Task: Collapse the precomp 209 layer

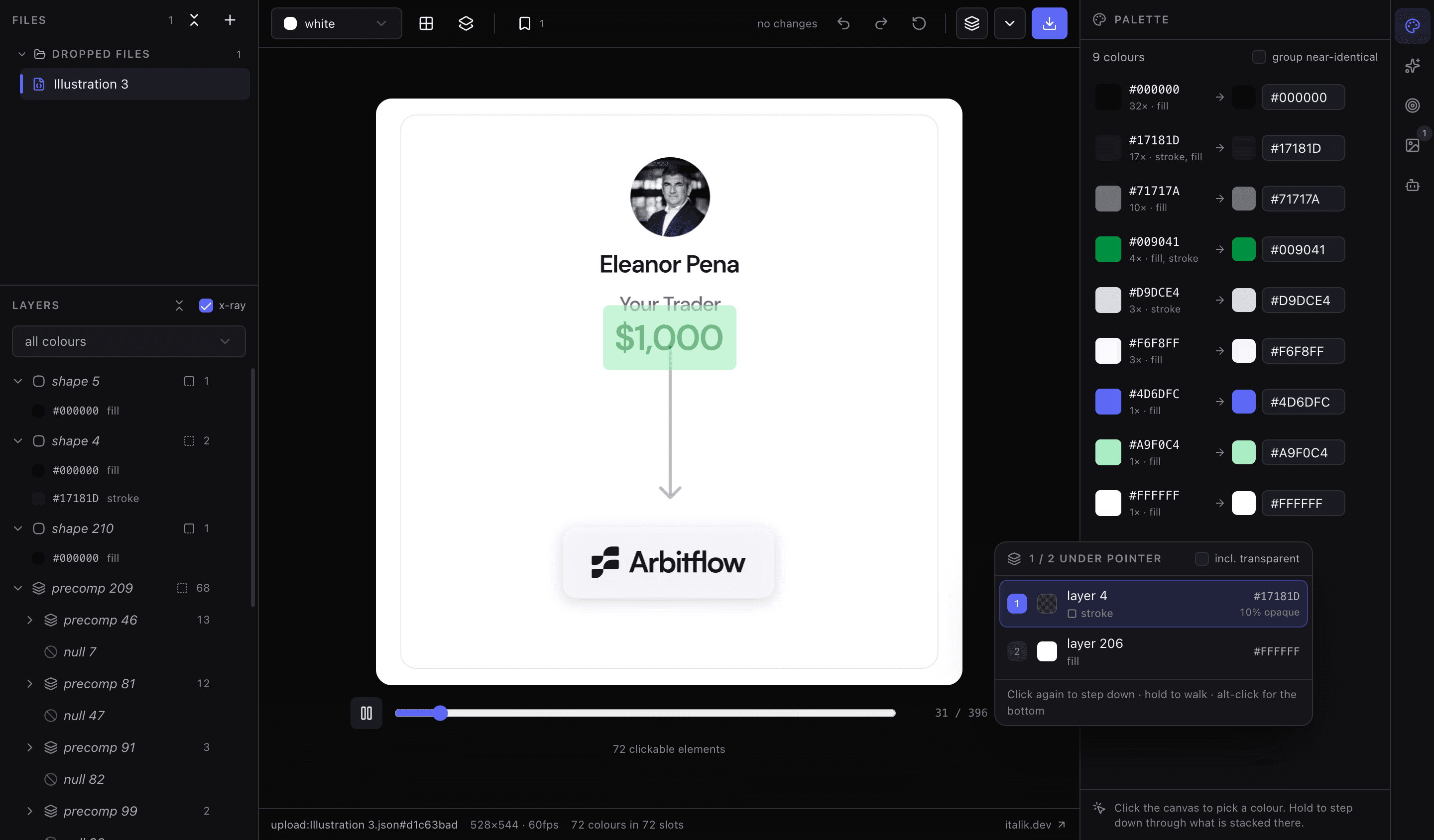Action: pos(18,588)
